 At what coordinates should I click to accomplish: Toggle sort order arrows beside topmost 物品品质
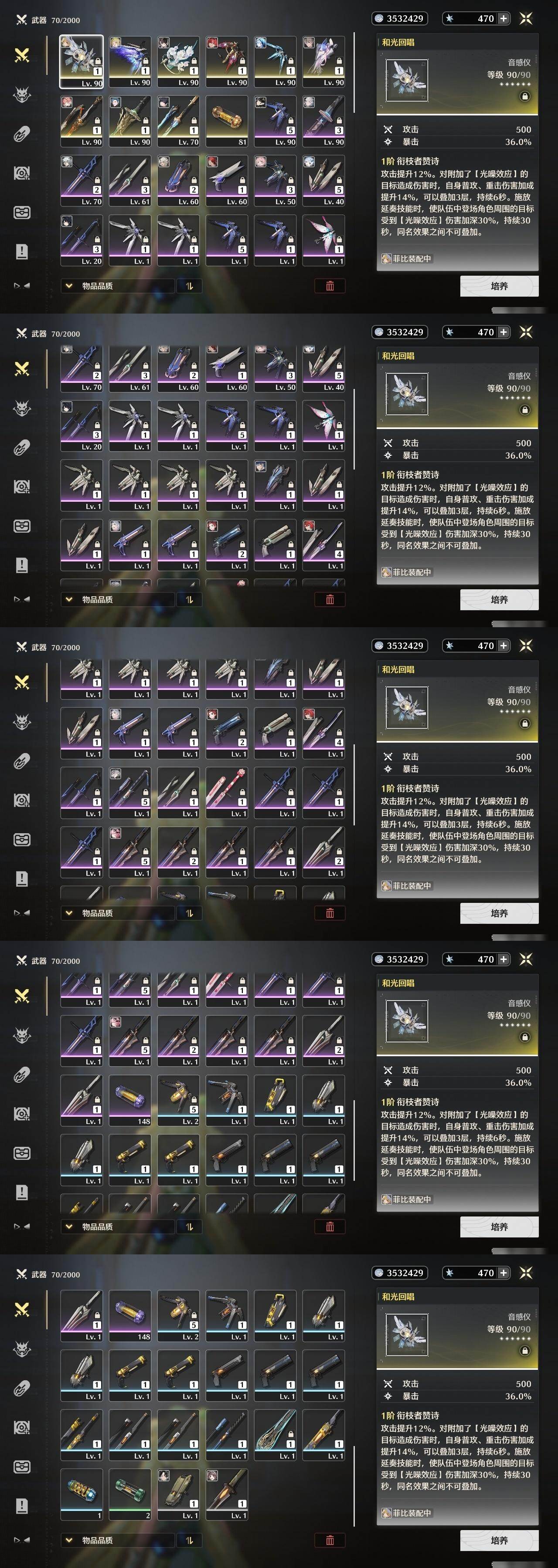(x=189, y=285)
